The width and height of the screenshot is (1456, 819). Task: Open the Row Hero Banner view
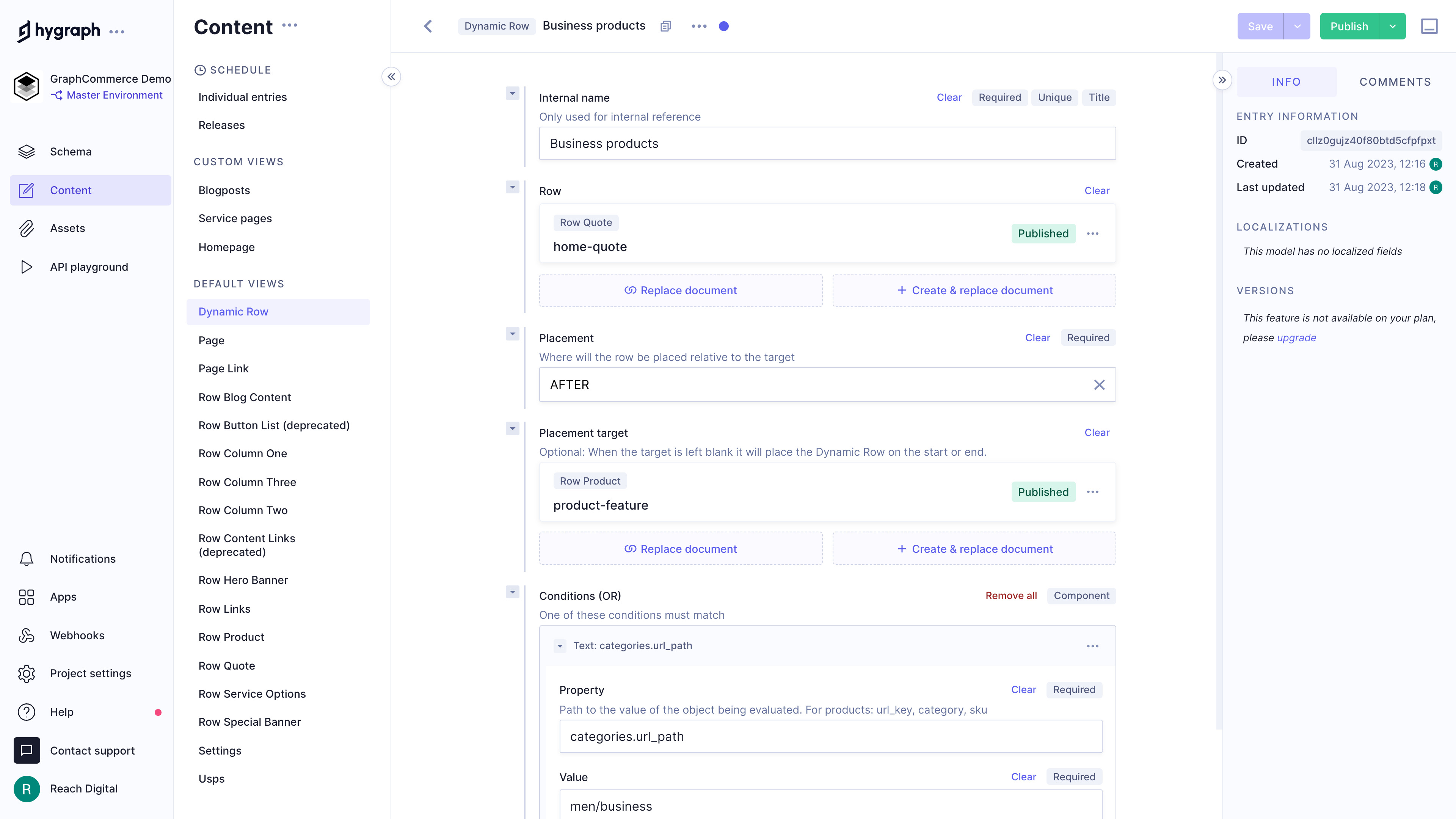tap(243, 580)
